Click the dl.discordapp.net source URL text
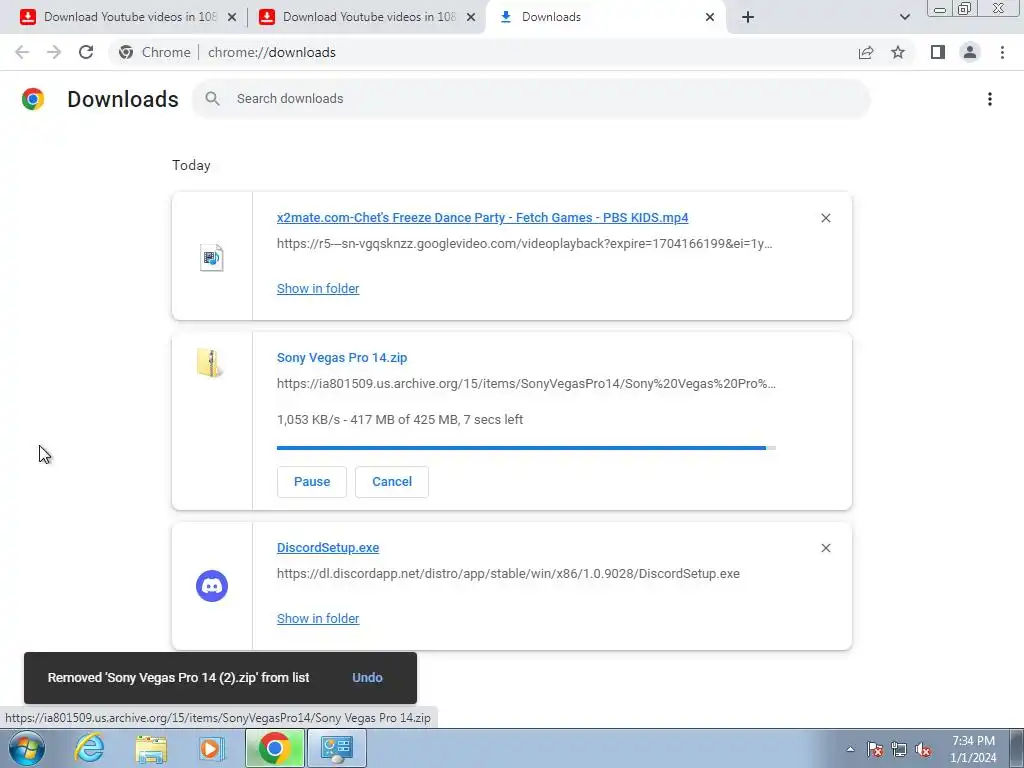Viewport: 1024px width, 768px height. [508, 574]
